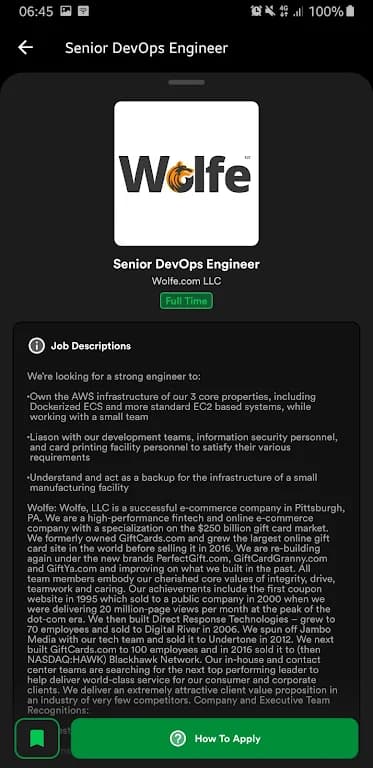
Task: Tap the Wolfe.com LLC company name
Action: tap(186, 281)
